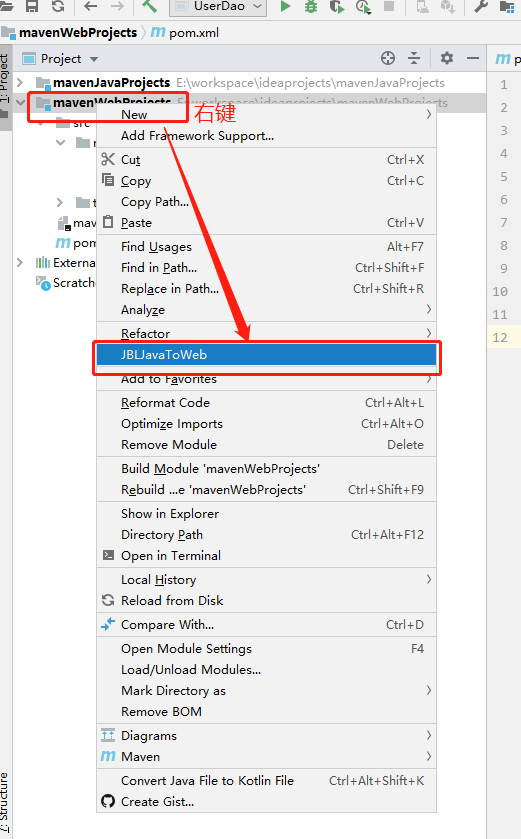This screenshot has width=521, height=839.
Task: Select Find in Path...
Action: click(x=266, y=268)
